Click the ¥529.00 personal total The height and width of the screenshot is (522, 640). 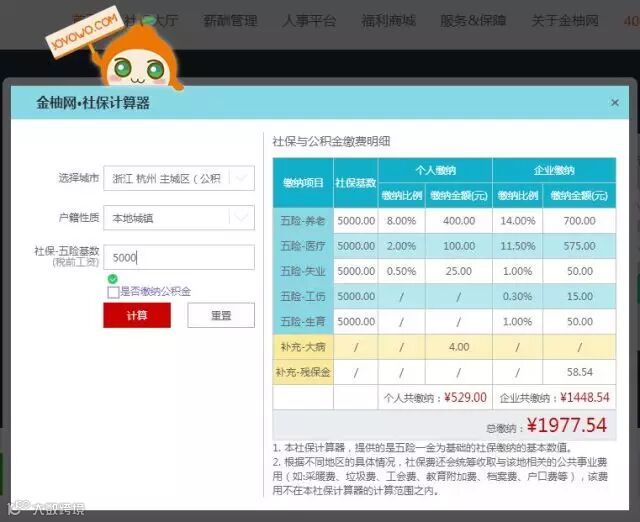click(x=465, y=398)
